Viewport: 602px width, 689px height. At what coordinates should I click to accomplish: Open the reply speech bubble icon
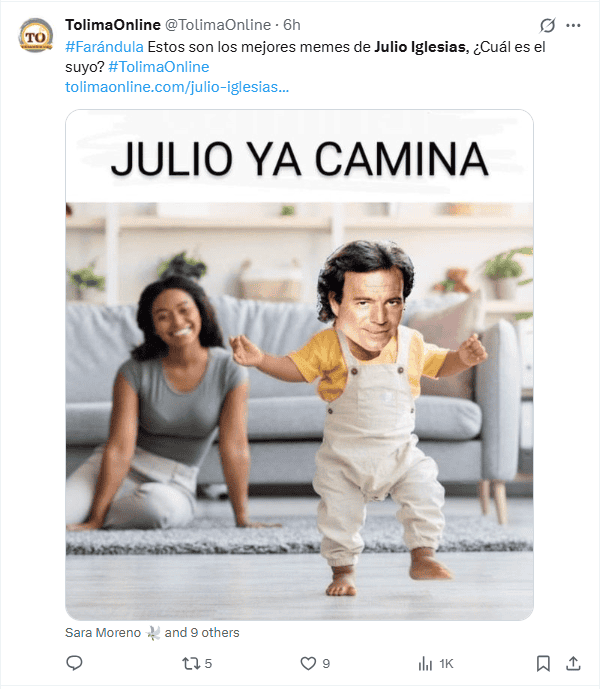click(74, 663)
